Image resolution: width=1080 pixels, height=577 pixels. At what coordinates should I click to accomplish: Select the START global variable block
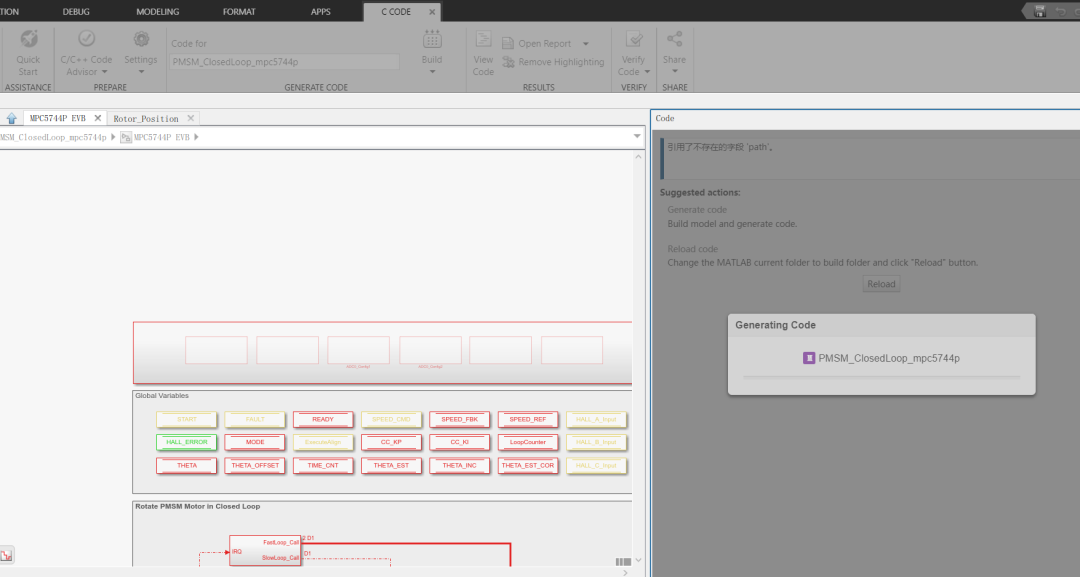187,419
